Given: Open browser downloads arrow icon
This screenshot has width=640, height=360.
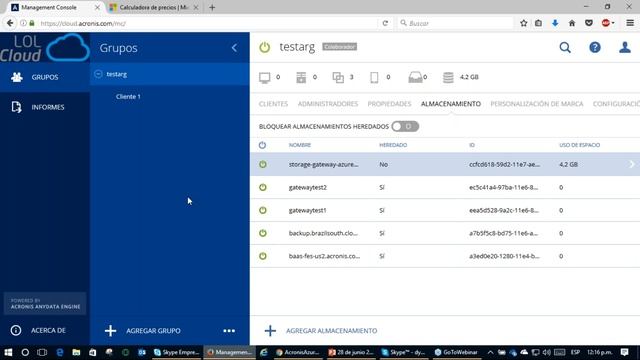Looking at the screenshot, I should click(555, 23).
